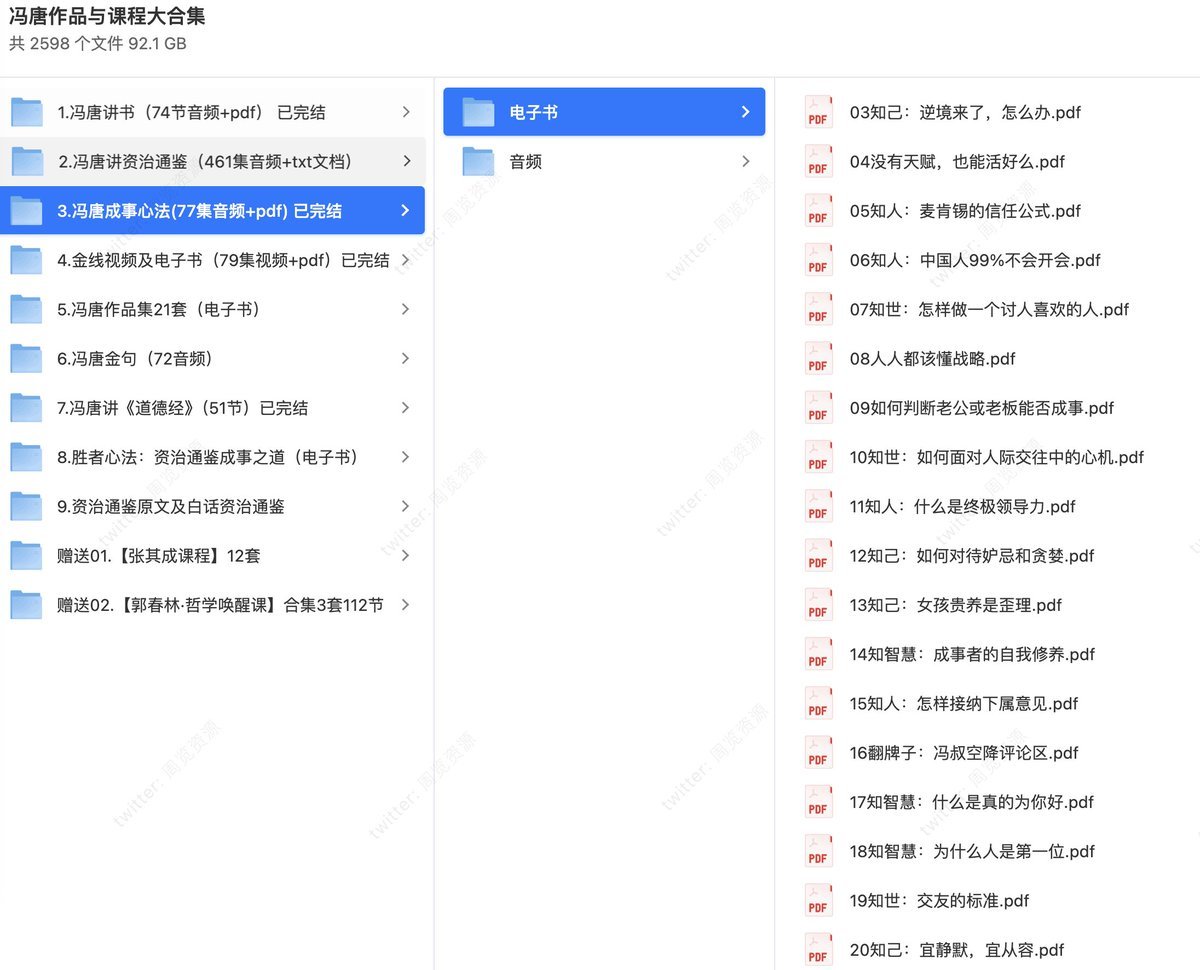Expand chevron of 8.胜者心法 folder
Viewport: 1200px width, 970px height.
click(x=406, y=457)
